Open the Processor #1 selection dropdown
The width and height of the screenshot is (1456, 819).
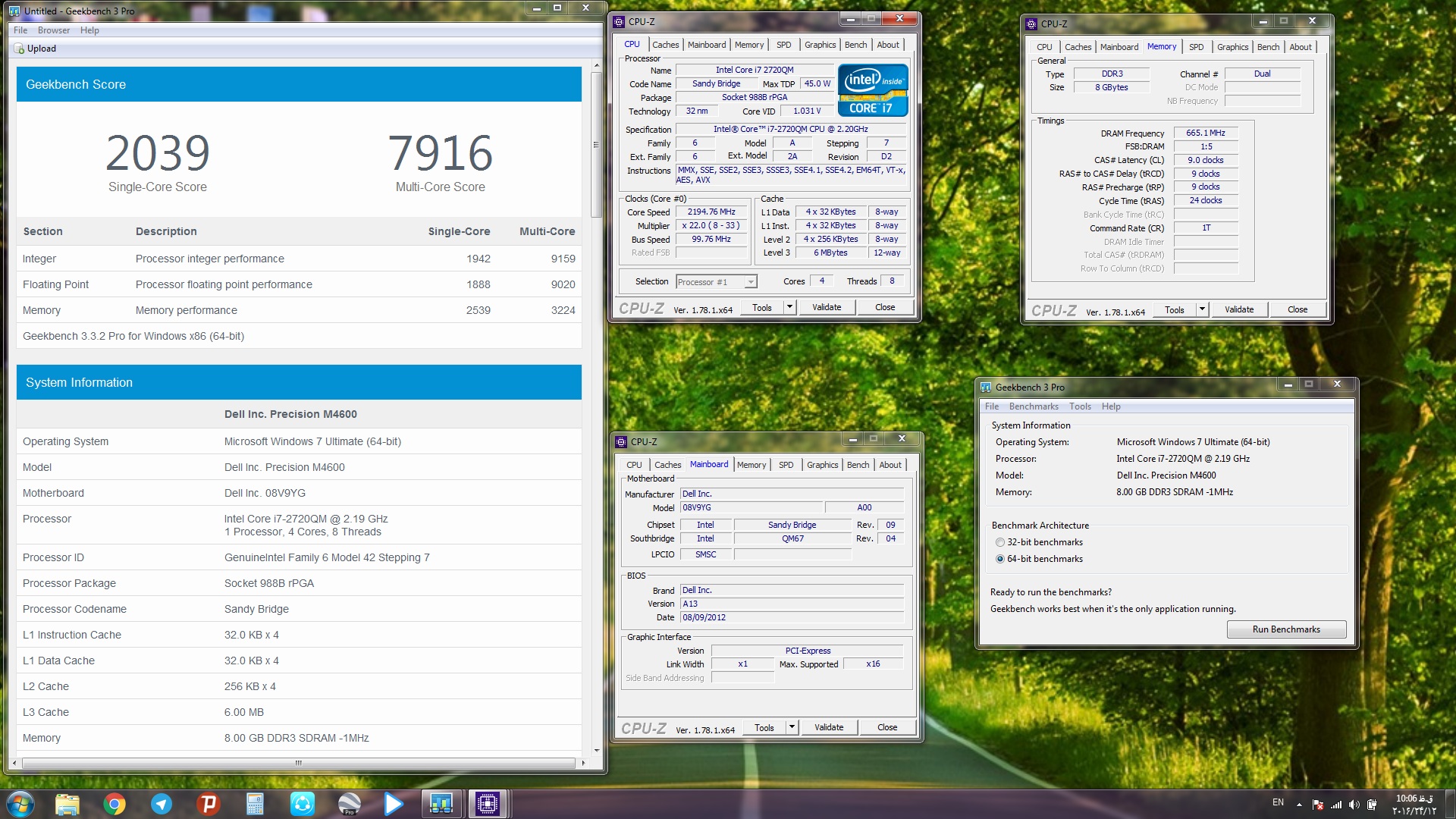tap(716, 281)
